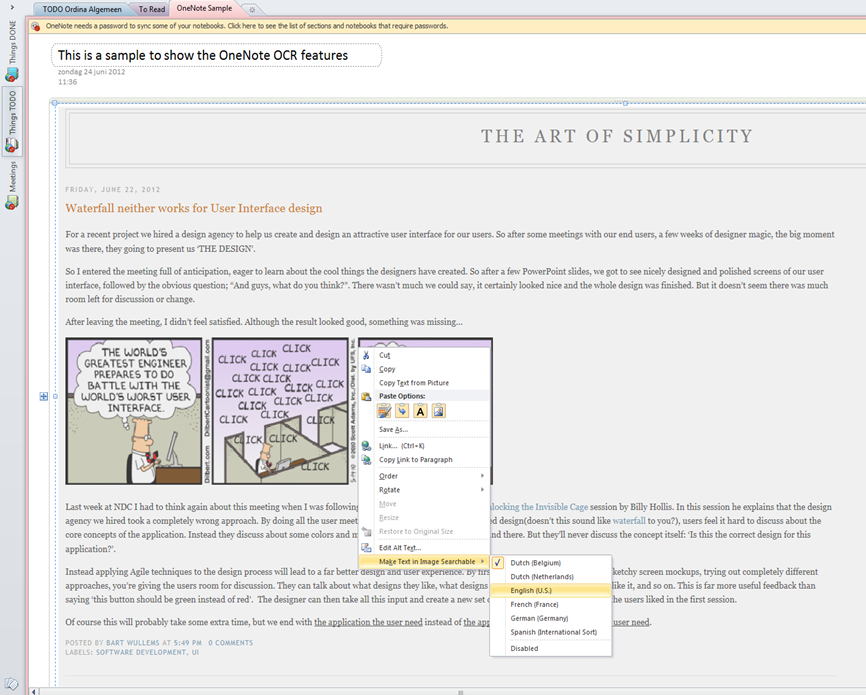Click the icon beside Restore to Original Size

point(366,531)
